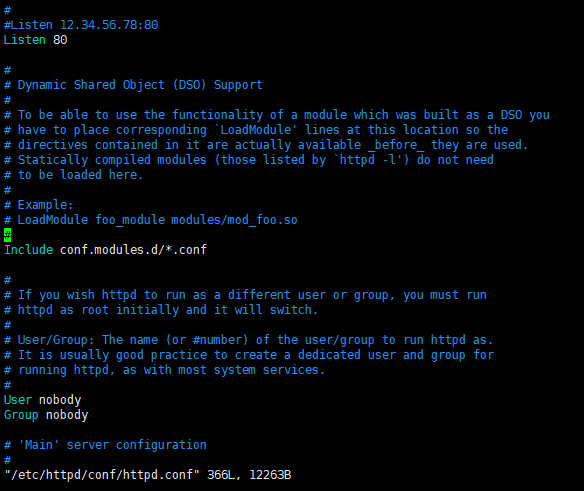Click the word 'Include' keyword
This screenshot has width=584, height=491.
[x=29, y=250]
